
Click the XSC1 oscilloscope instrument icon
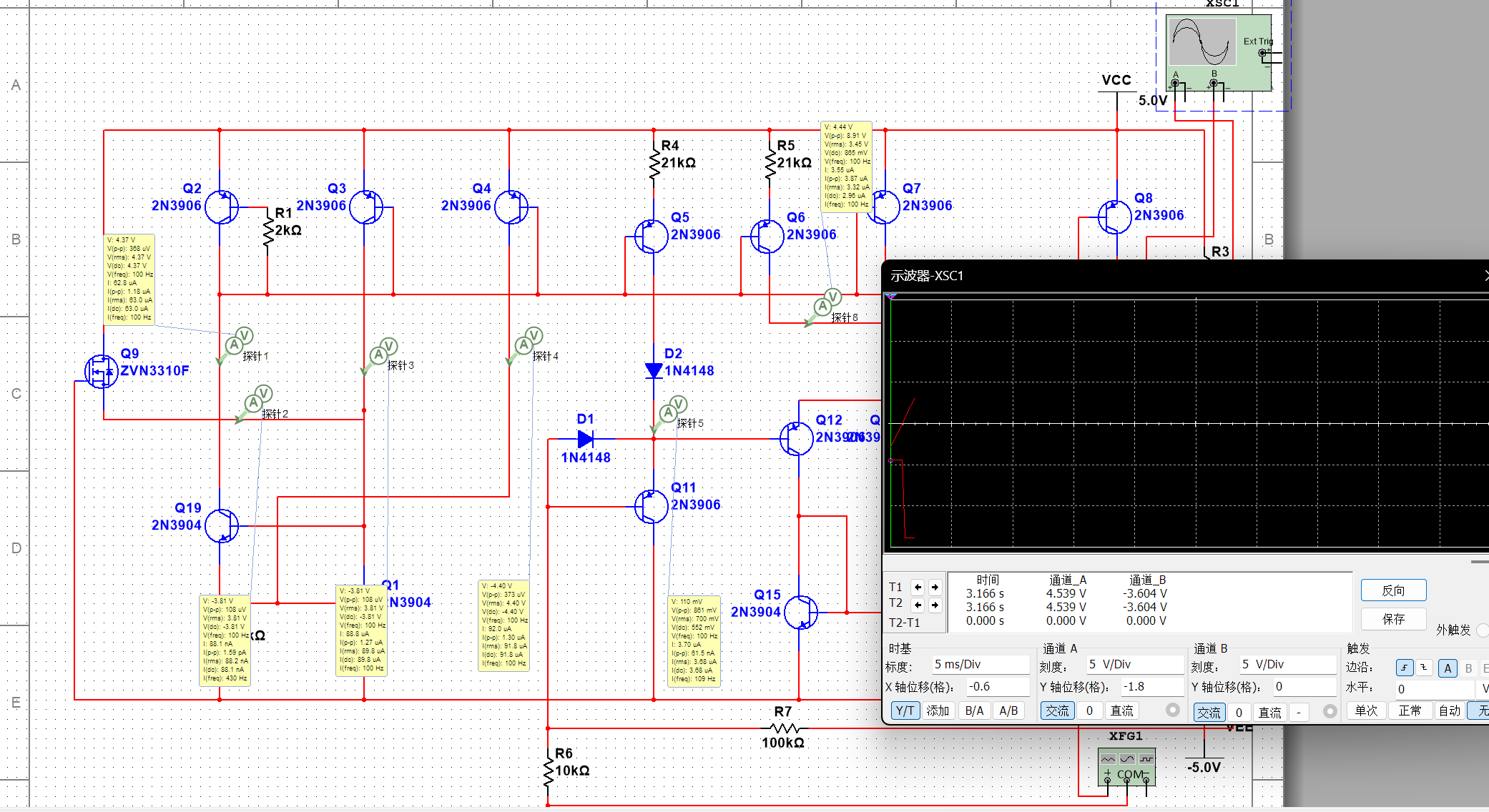point(1219,53)
